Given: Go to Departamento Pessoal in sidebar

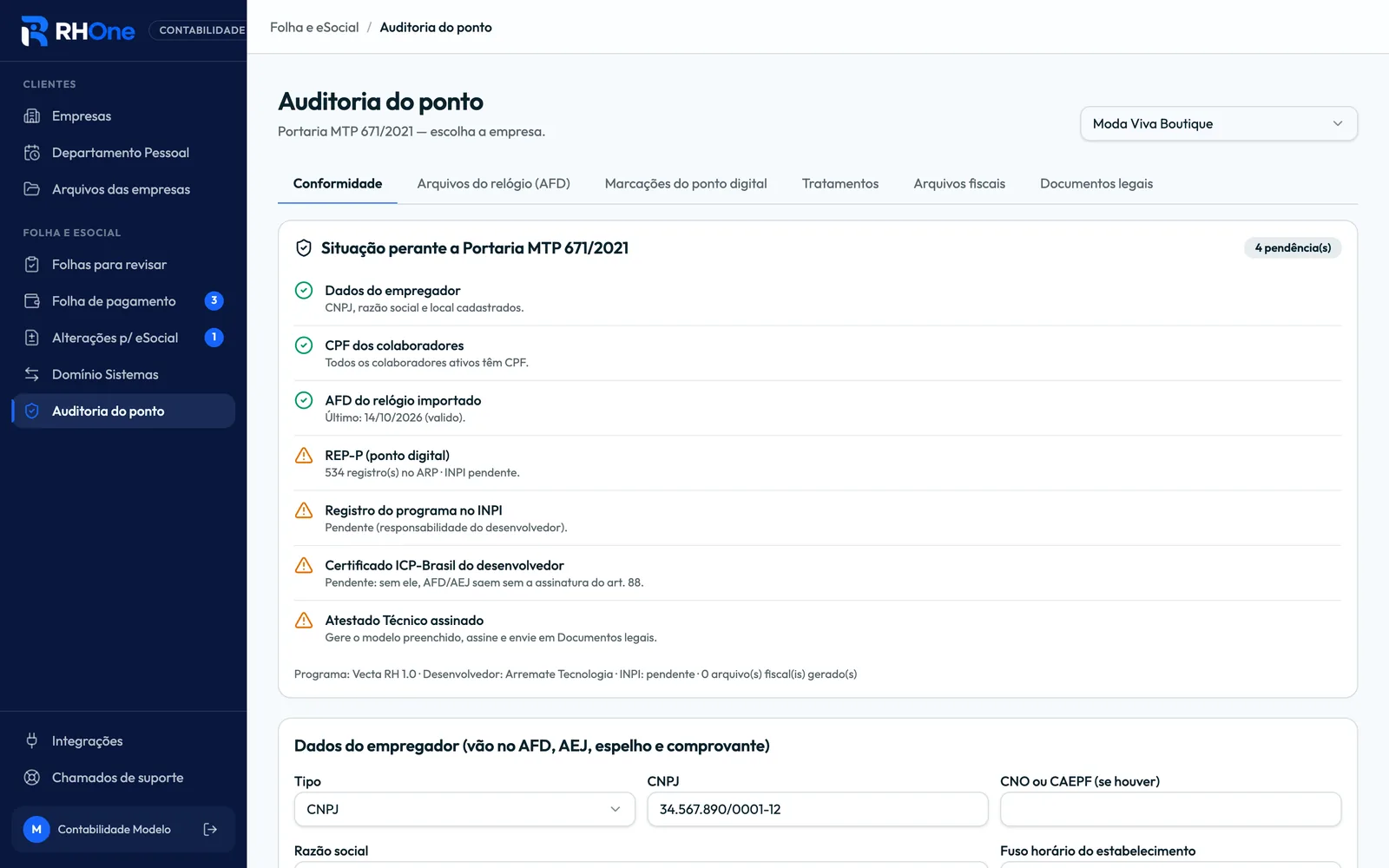Looking at the screenshot, I should pyautogui.click(x=123, y=153).
